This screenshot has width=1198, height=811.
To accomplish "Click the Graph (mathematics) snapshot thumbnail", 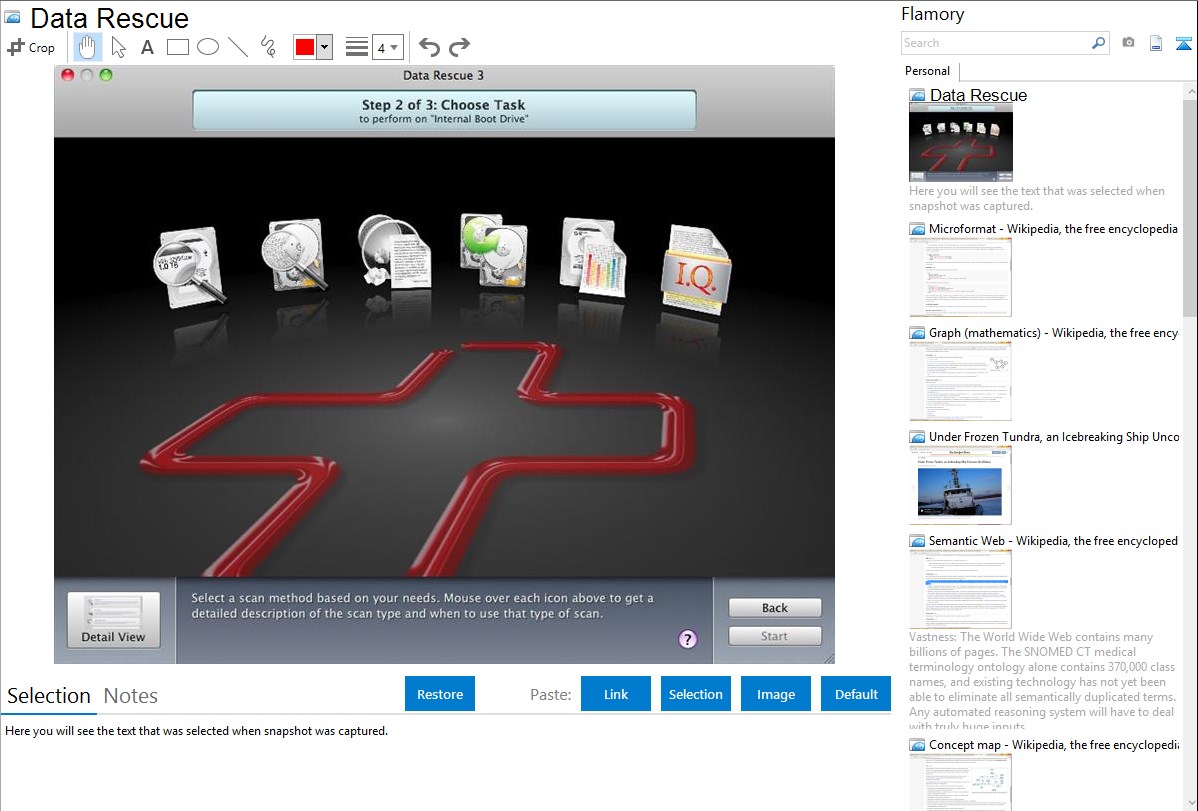I will pyautogui.click(x=960, y=381).
